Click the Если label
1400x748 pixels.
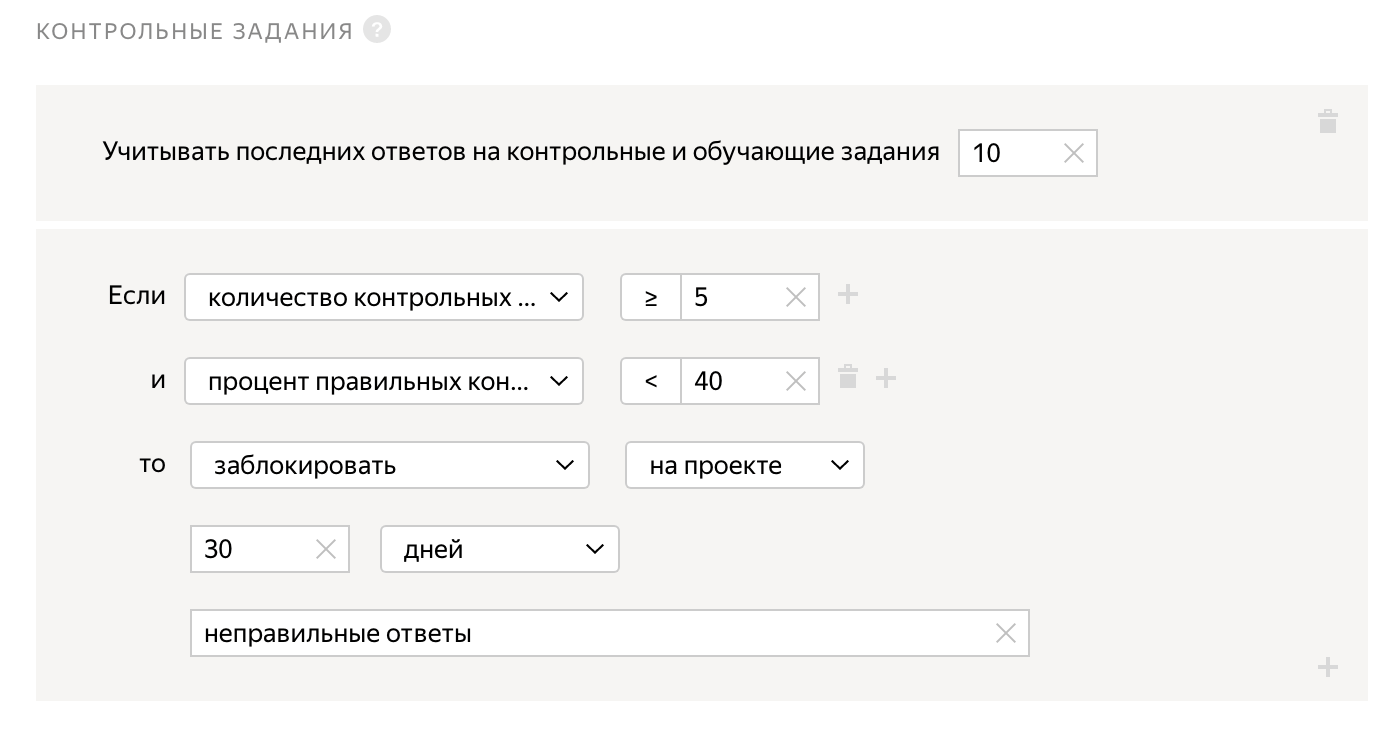point(137,296)
